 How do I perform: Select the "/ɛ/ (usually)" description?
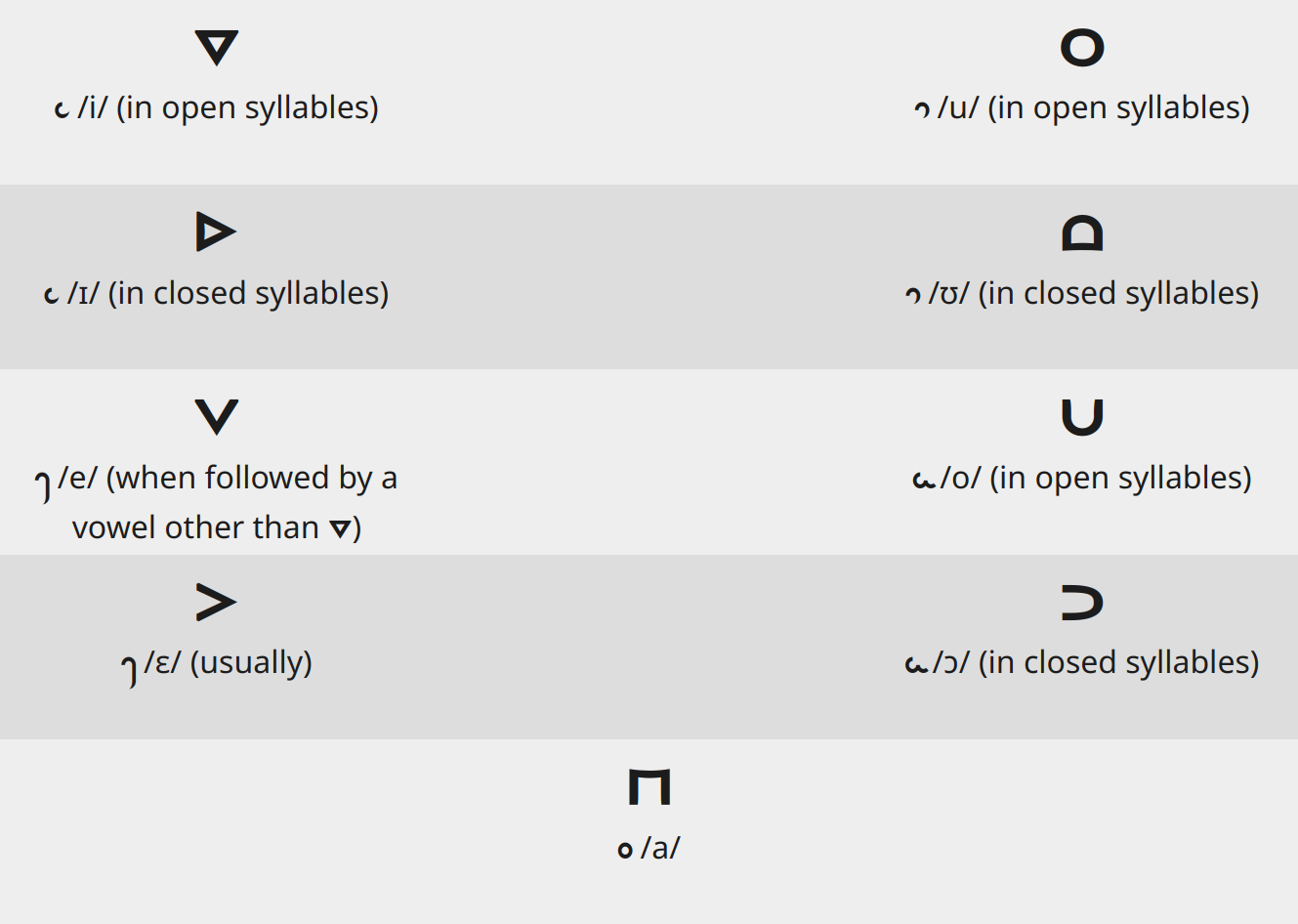(x=228, y=662)
